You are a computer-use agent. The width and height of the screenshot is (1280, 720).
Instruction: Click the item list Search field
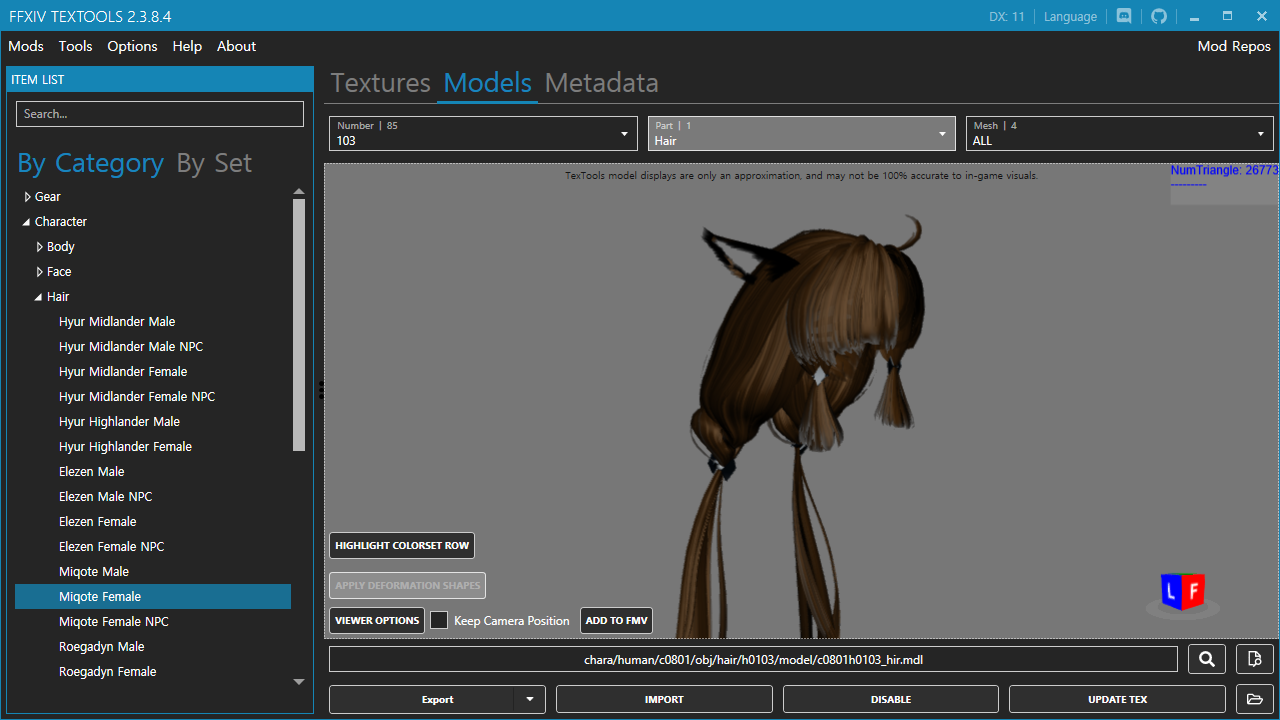coord(160,114)
